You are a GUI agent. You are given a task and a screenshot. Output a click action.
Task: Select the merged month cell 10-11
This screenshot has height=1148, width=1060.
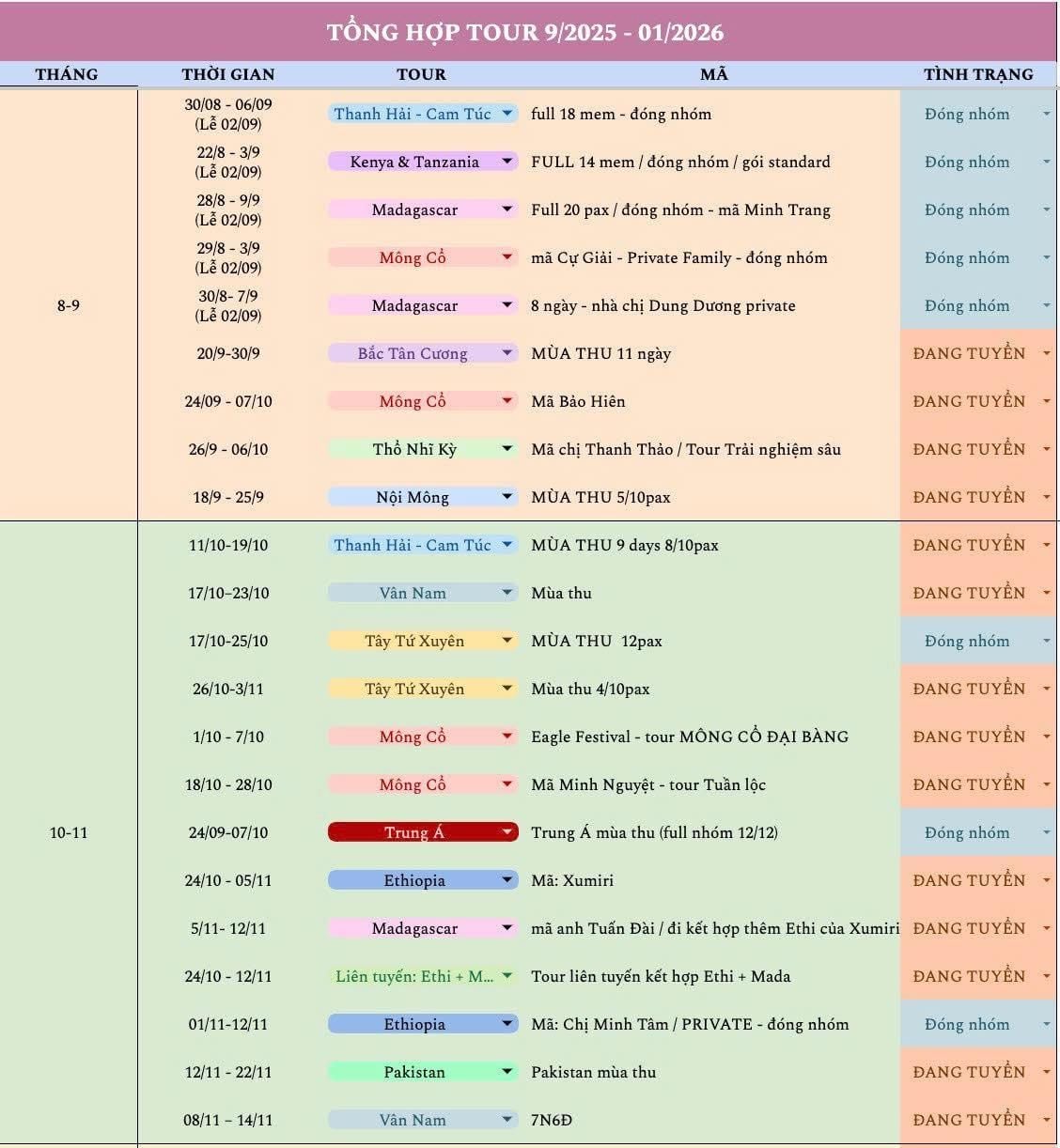(69, 832)
